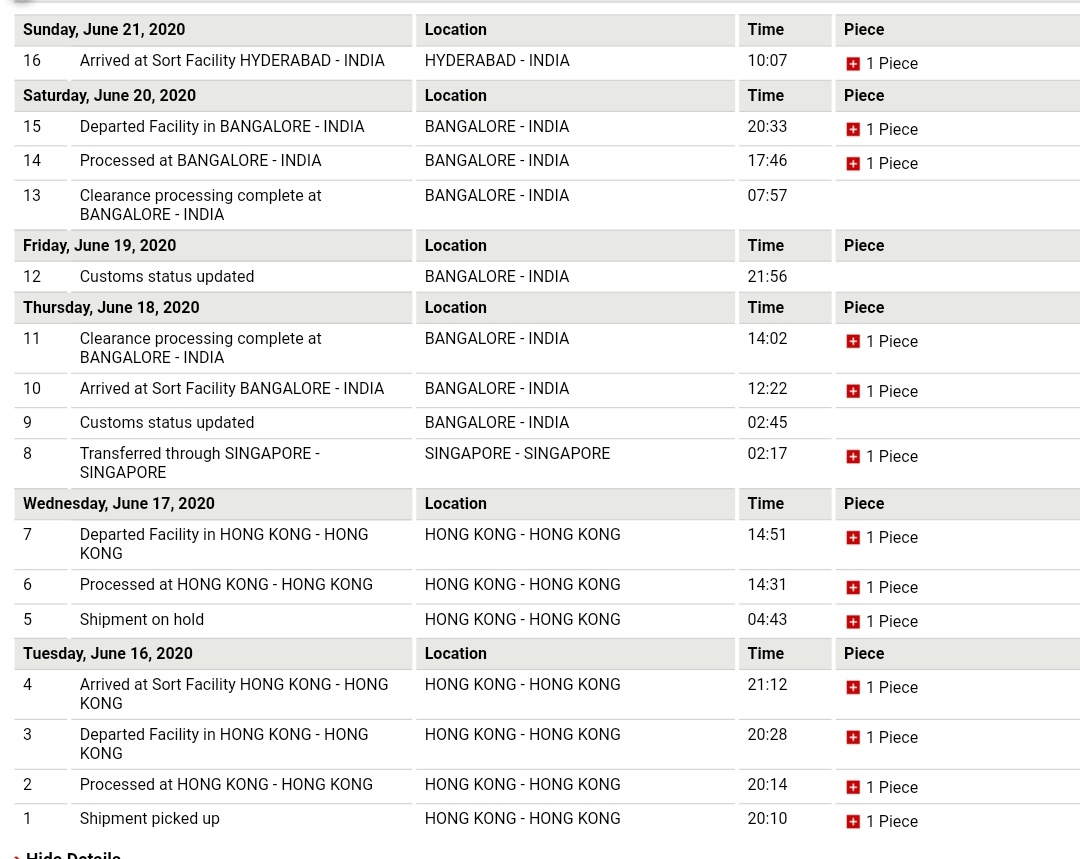This screenshot has width=1080, height=859.
Task: Expand piece for Shipment on hold row
Action: [x=853, y=622]
